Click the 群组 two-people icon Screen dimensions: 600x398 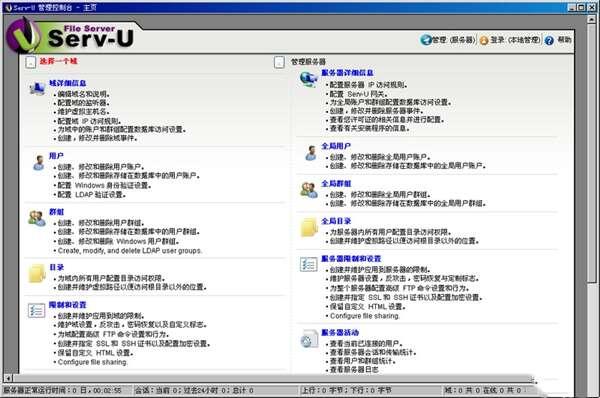click(37, 218)
